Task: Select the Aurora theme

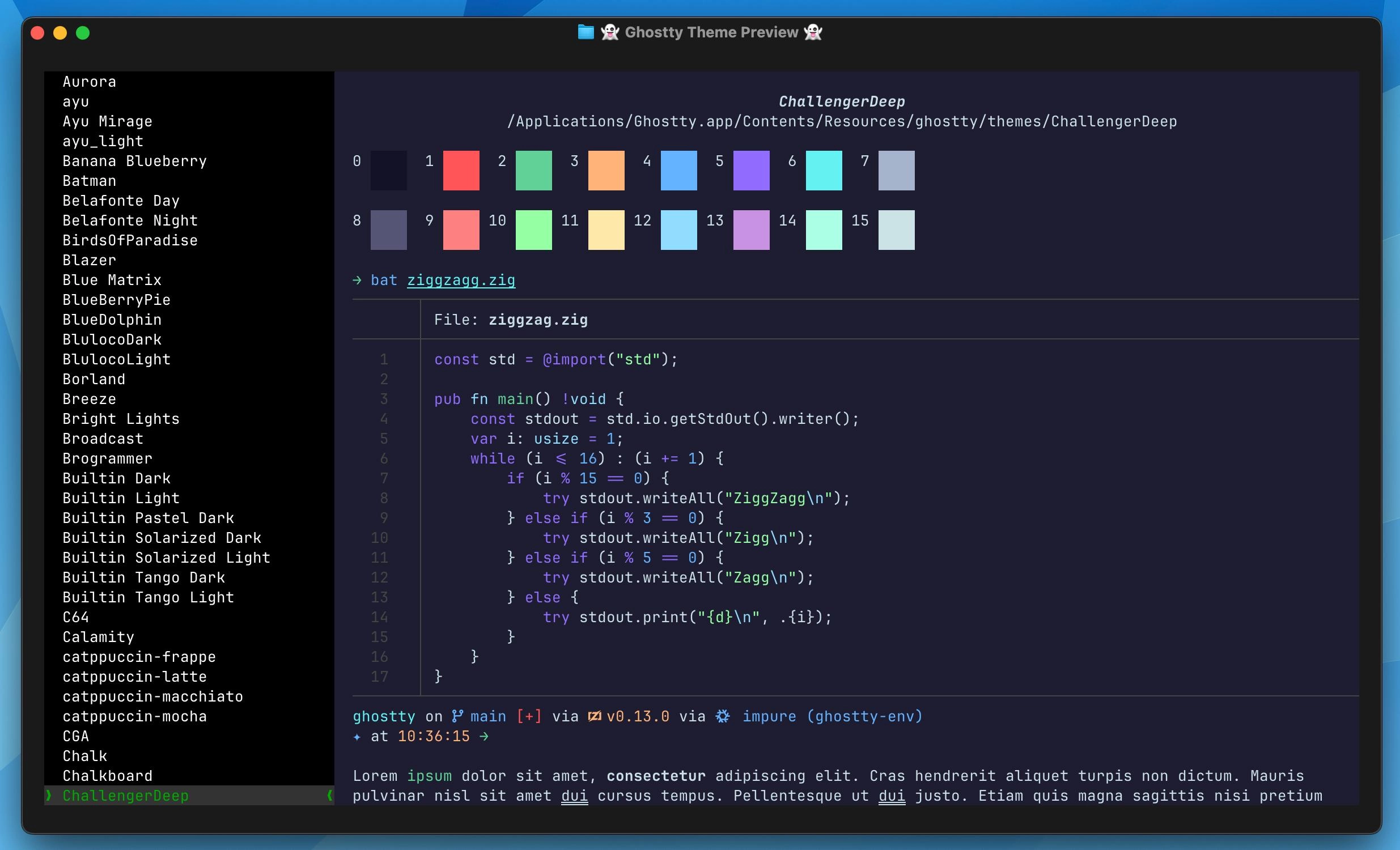Action: coord(89,82)
